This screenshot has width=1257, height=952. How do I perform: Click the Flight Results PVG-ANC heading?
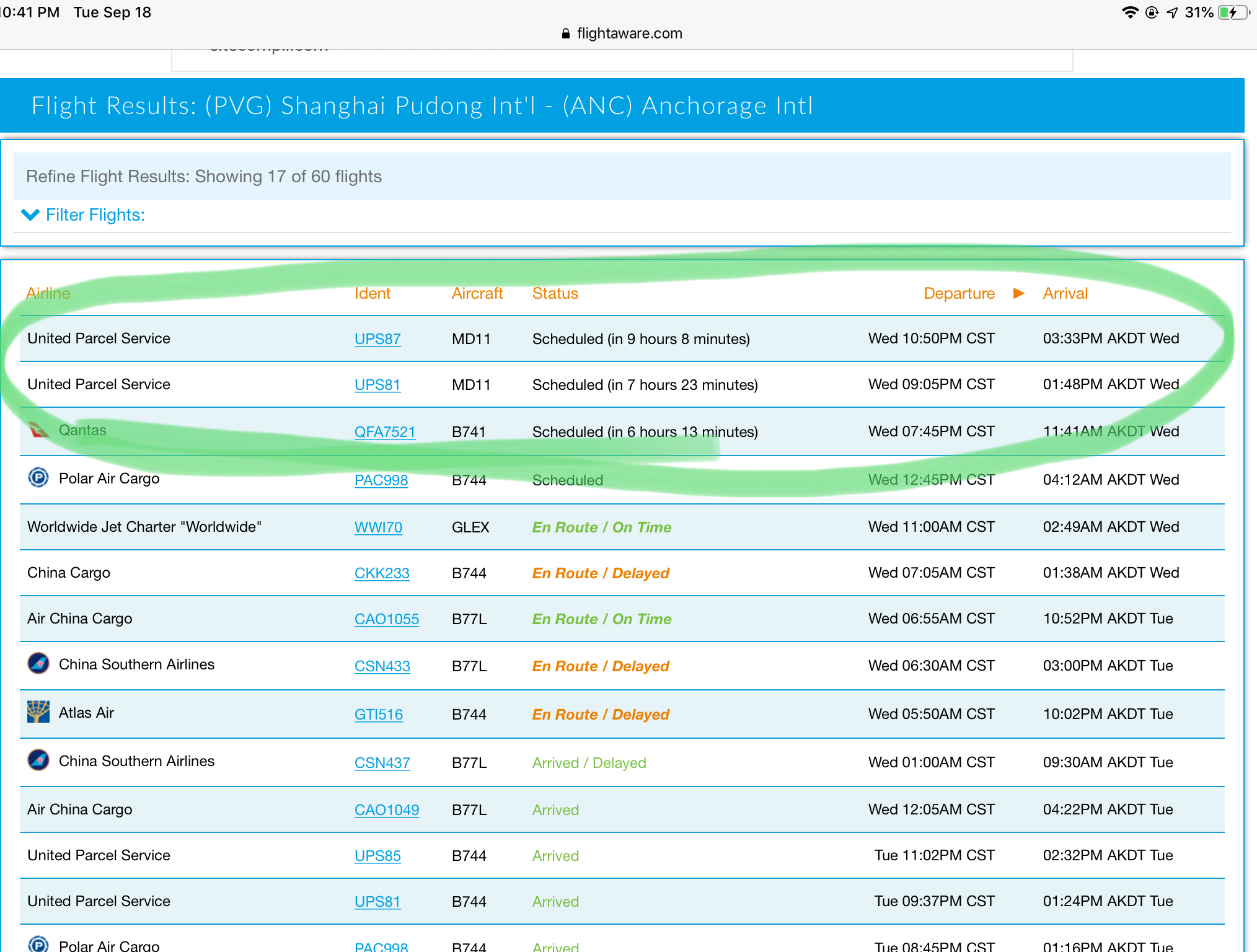pyautogui.click(x=422, y=106)
